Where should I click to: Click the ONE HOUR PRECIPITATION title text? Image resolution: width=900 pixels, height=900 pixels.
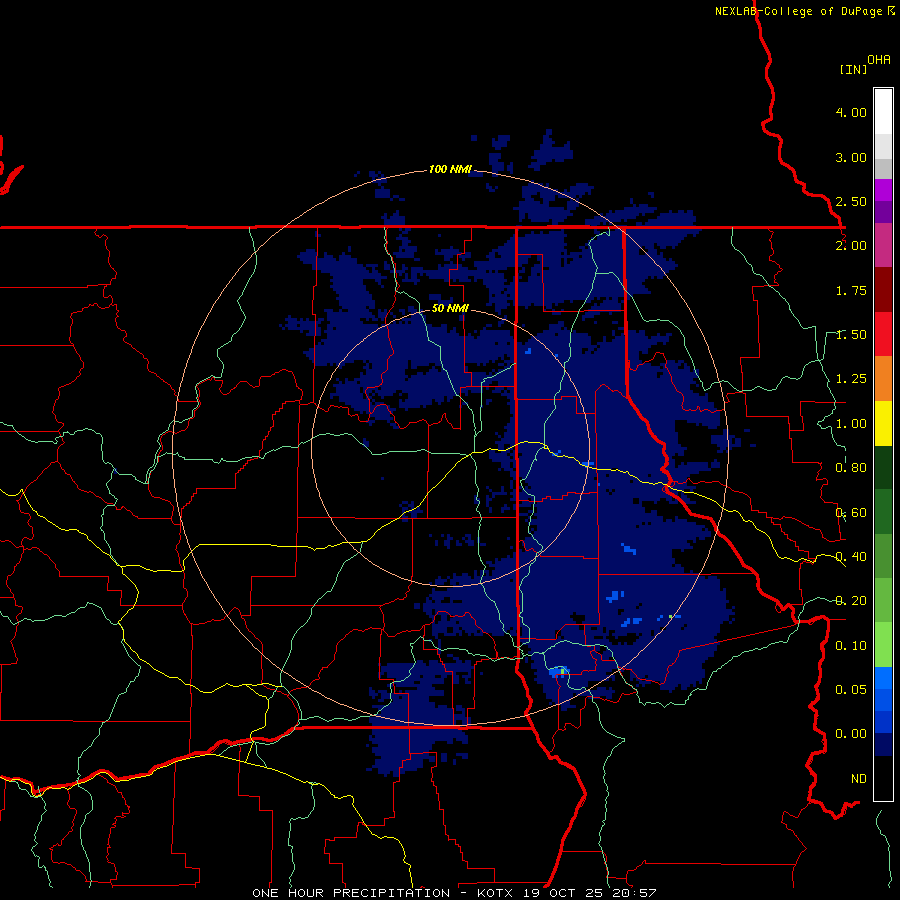tap(351, 893)
